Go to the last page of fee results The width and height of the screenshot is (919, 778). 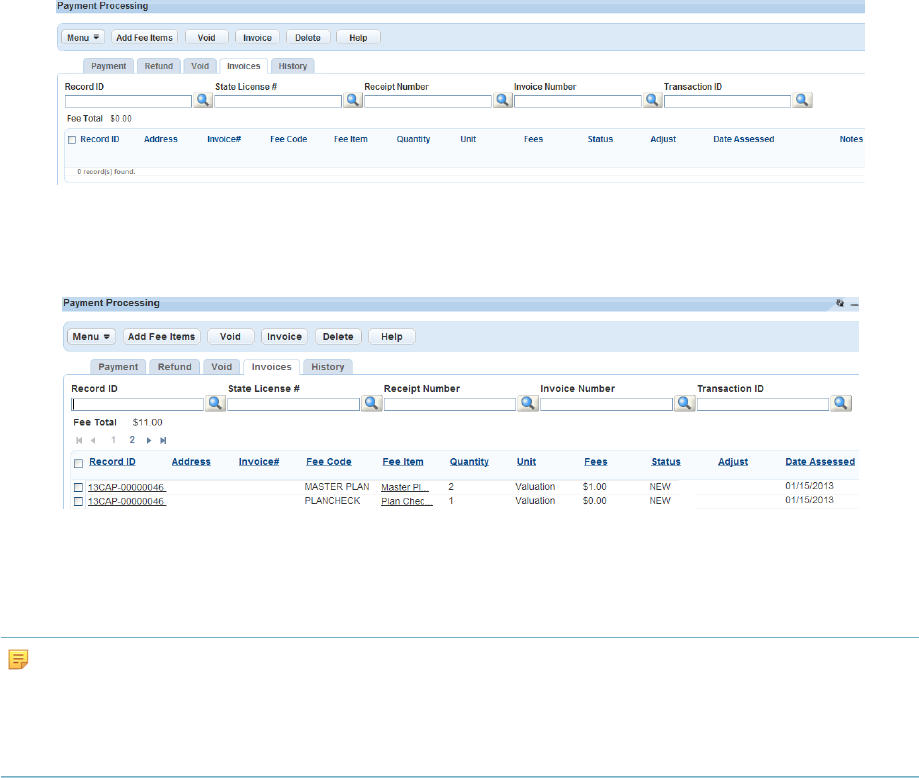(x=163, y=440)
